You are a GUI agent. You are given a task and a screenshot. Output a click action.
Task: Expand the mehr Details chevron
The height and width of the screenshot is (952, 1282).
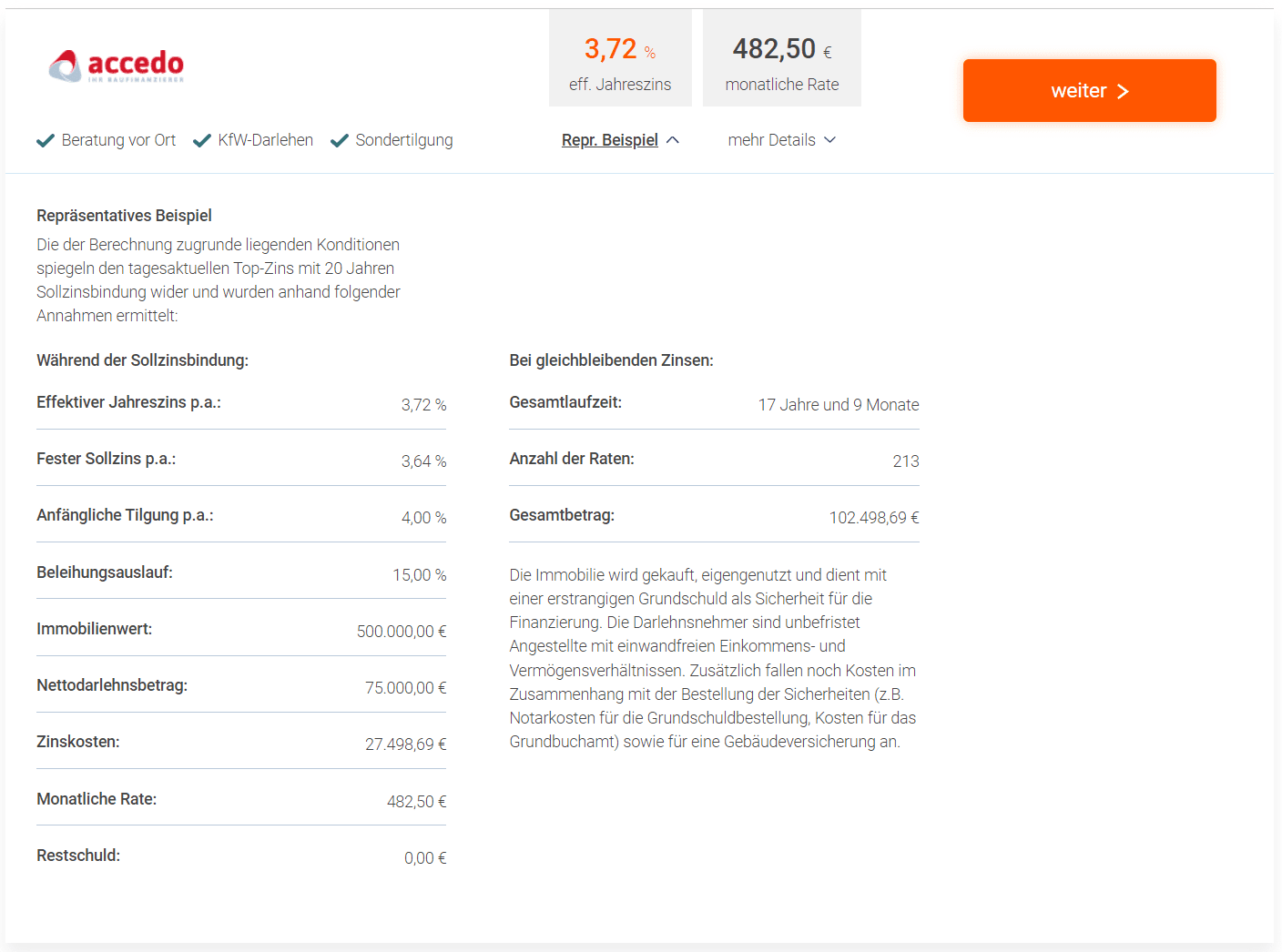coord(829,140)
